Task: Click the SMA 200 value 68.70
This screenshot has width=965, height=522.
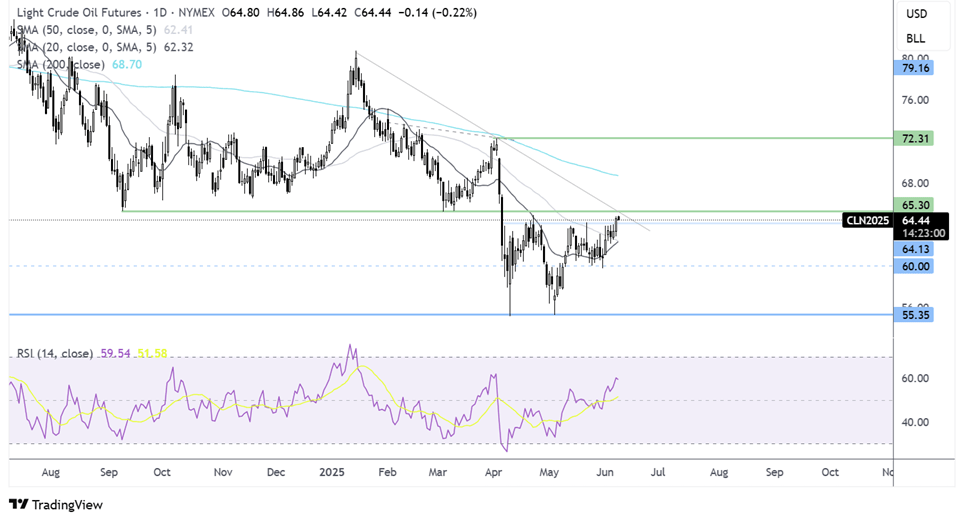Action: 127,65
